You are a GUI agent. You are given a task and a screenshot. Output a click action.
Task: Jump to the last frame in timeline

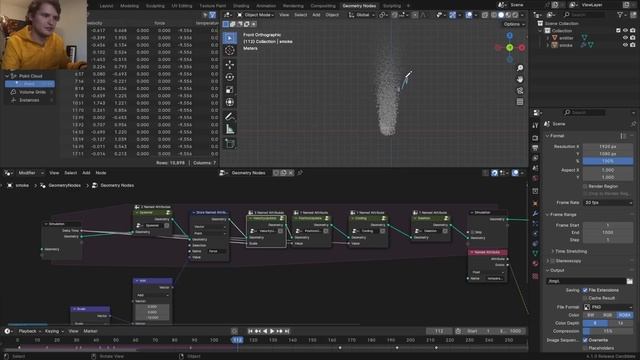[287, 331]
